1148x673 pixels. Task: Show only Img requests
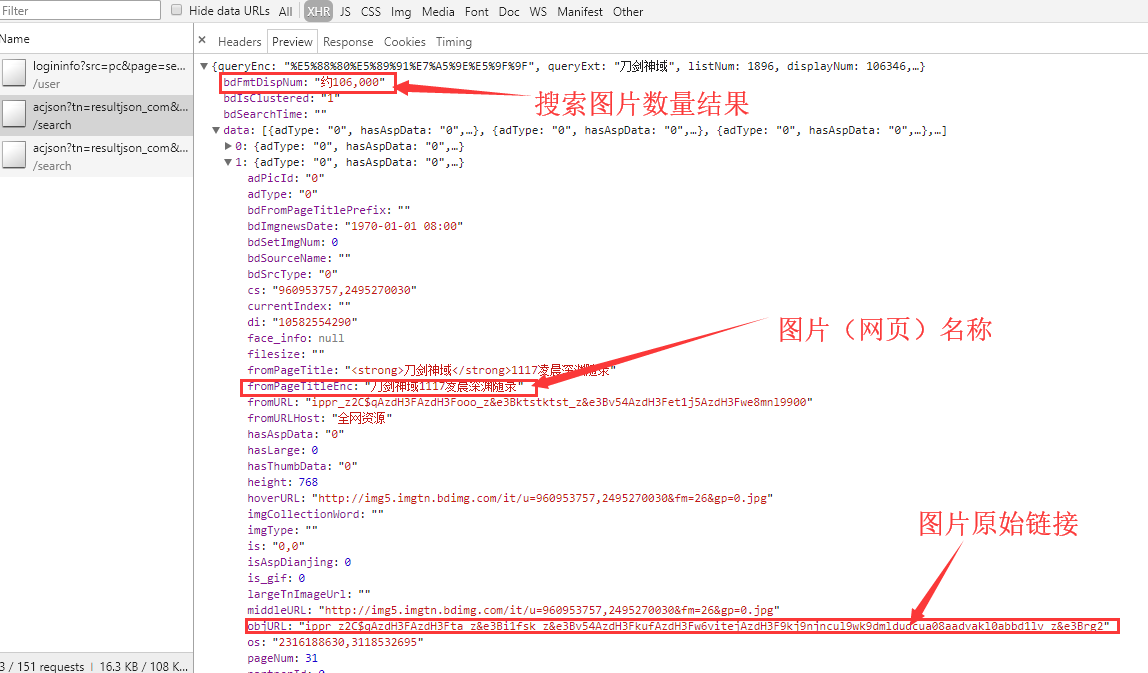point(400,11)
